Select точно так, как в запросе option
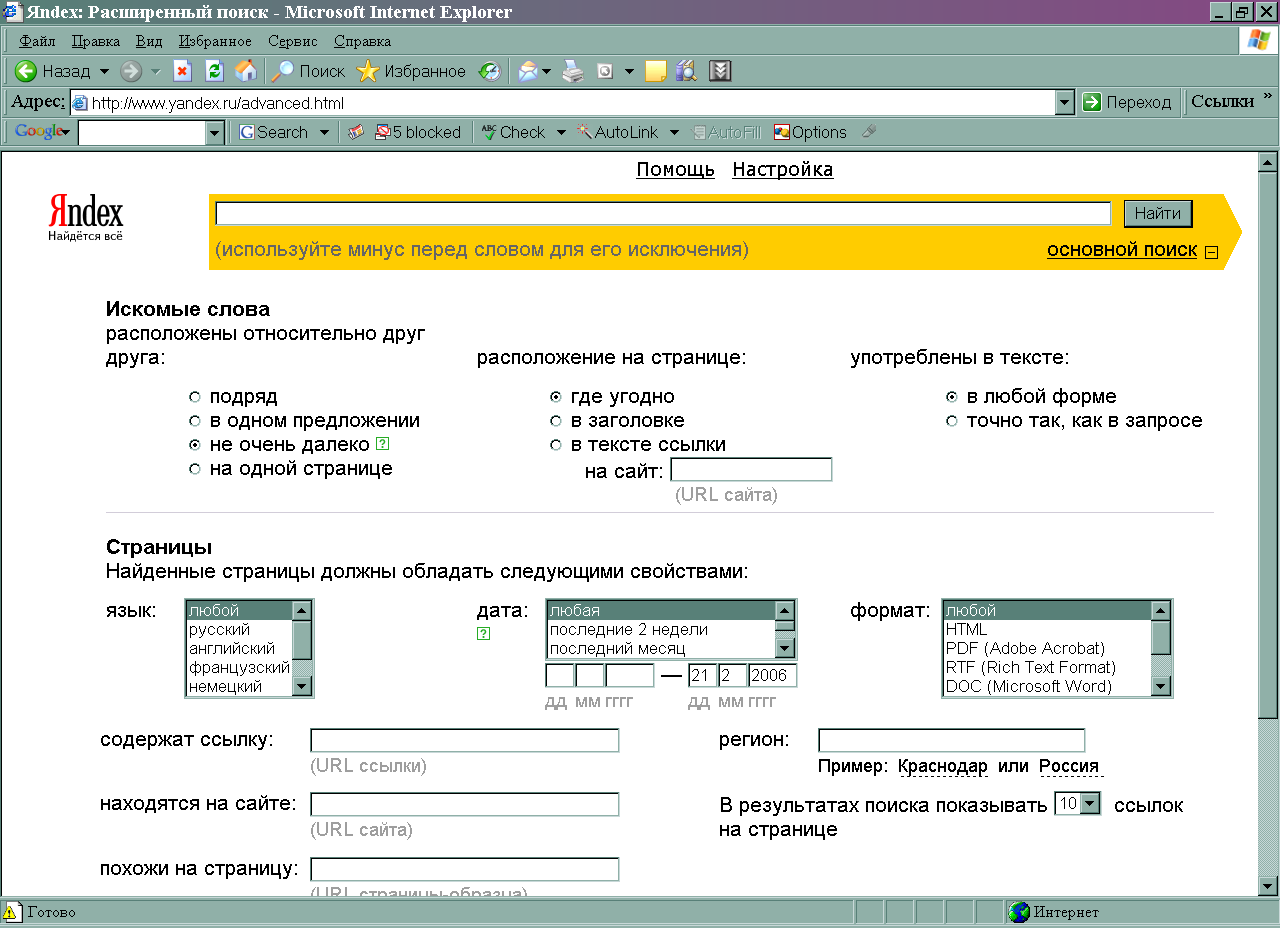Viewport: 1280px width, 928px height. [x=952, y=421]
